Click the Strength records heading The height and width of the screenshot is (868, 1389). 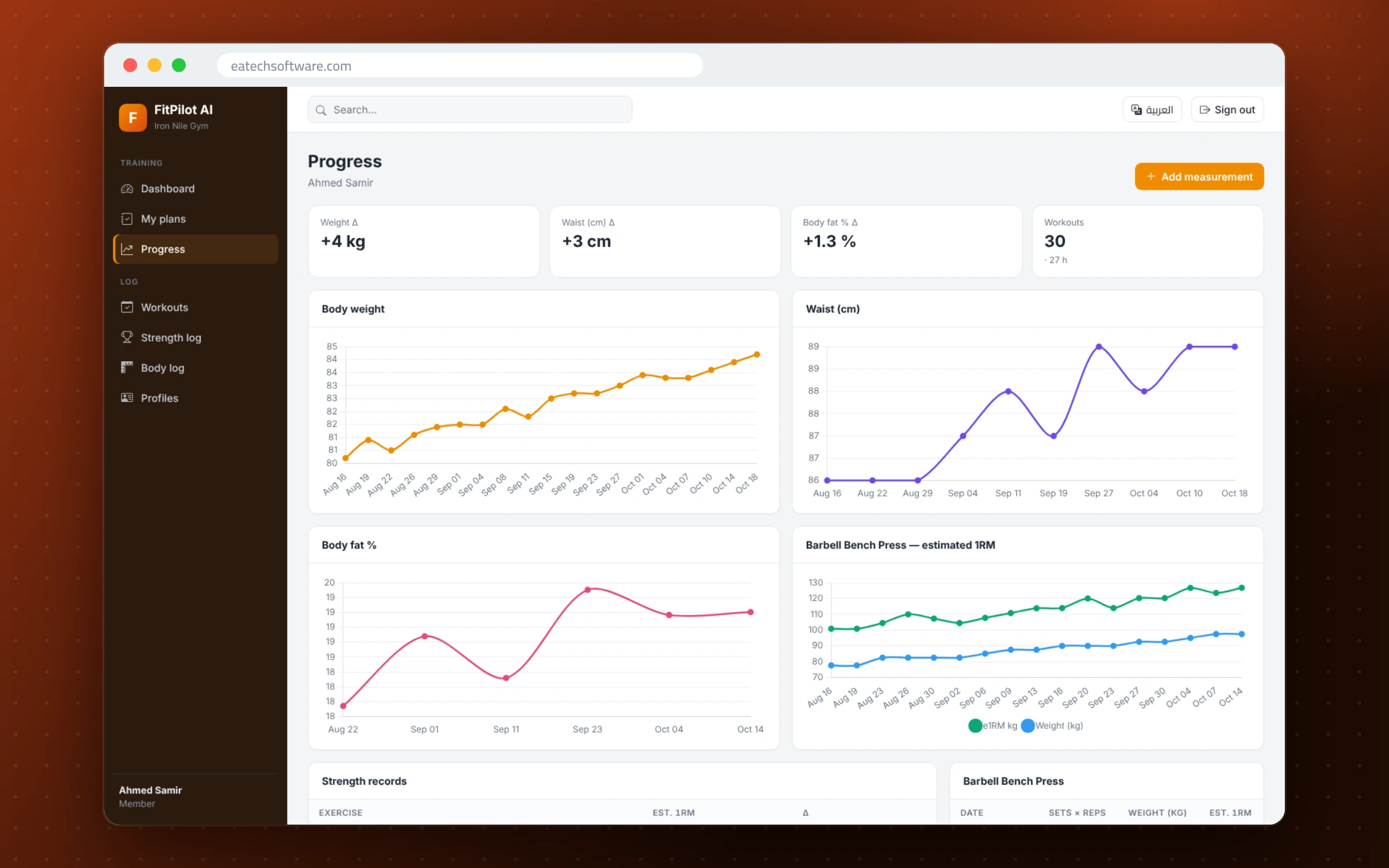pyautogui.click(x=364, y=781)
